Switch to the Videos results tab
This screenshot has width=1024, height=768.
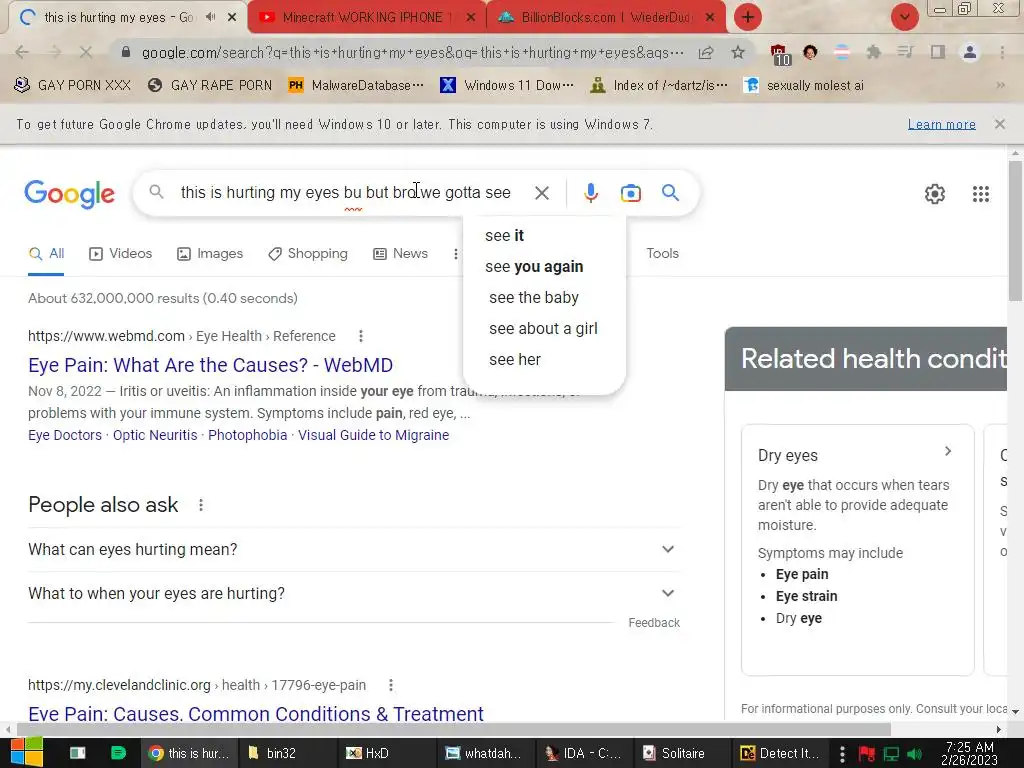pos(120,253)
